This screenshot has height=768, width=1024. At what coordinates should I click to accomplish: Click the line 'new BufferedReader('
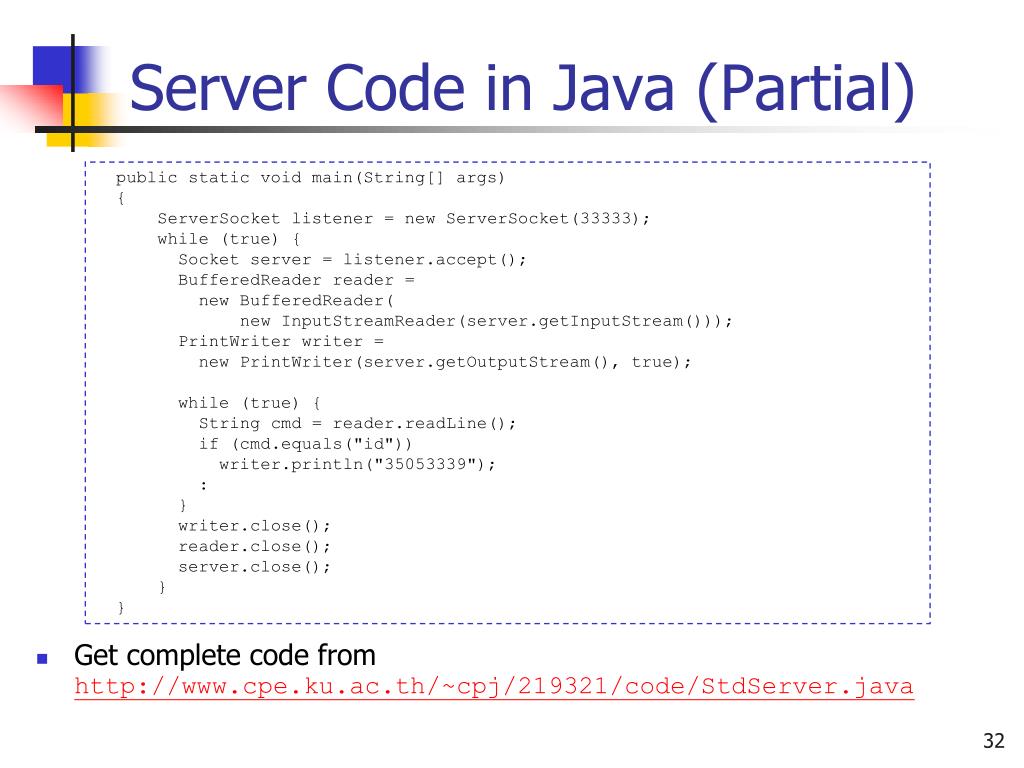coord(296,301)
